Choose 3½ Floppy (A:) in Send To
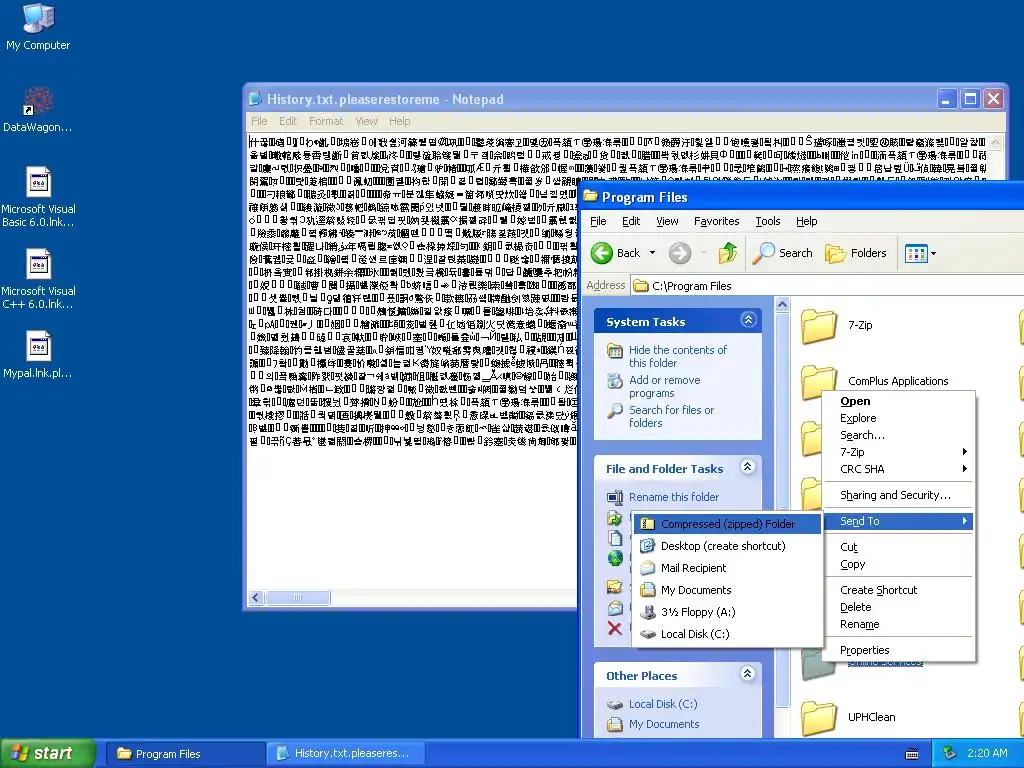This screenshot has width=1024, height=768. (727, 612)
